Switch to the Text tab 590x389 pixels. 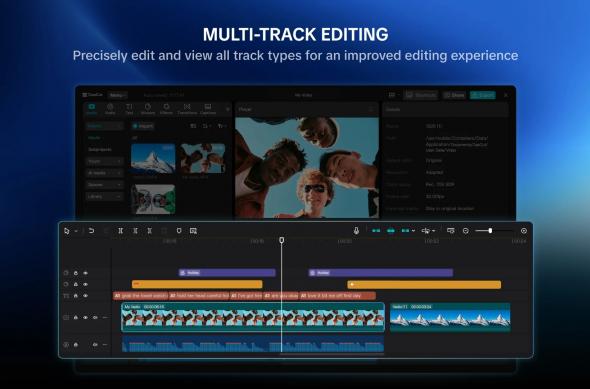pos(129,109)
